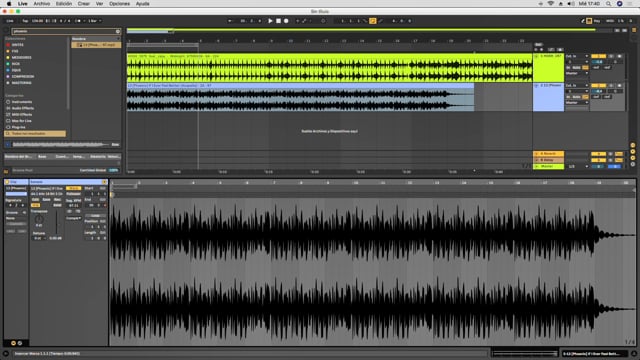
Task: Select the MASTERING collection
Action: (x=21, y=83)
